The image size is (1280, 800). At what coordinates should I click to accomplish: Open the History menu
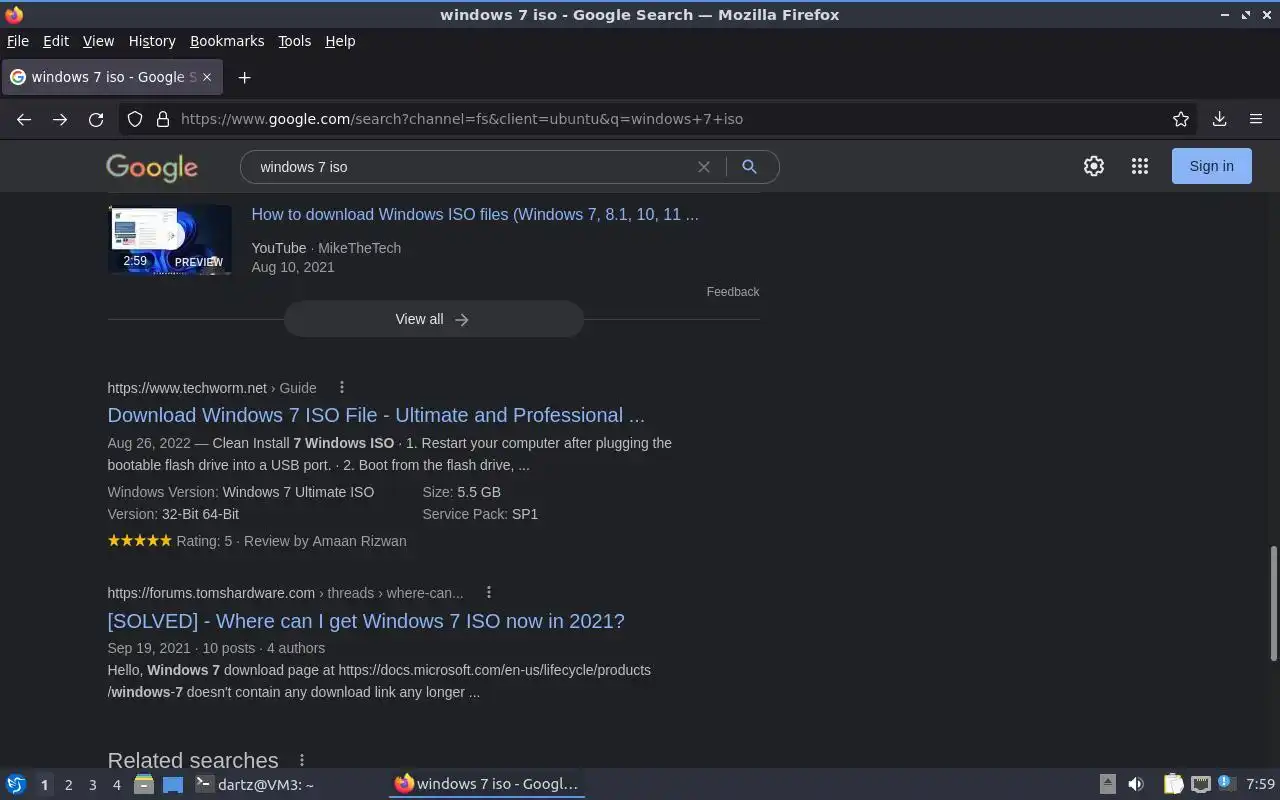(x=152, y=41)
